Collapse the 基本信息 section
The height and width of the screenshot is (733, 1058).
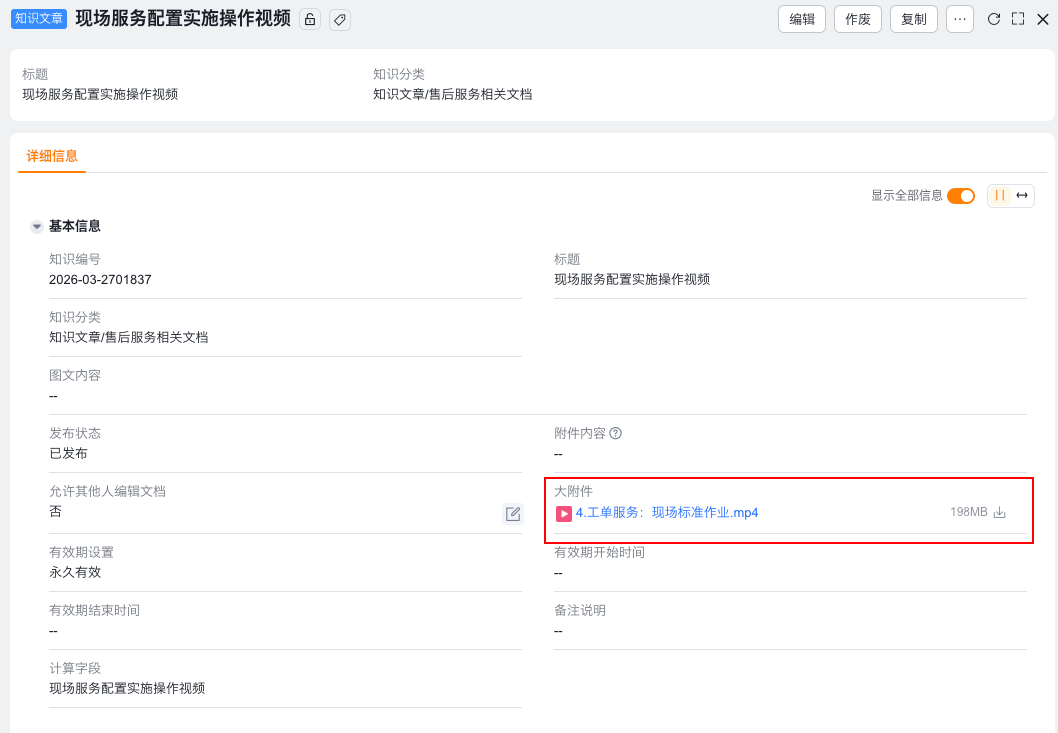[37, 227]
